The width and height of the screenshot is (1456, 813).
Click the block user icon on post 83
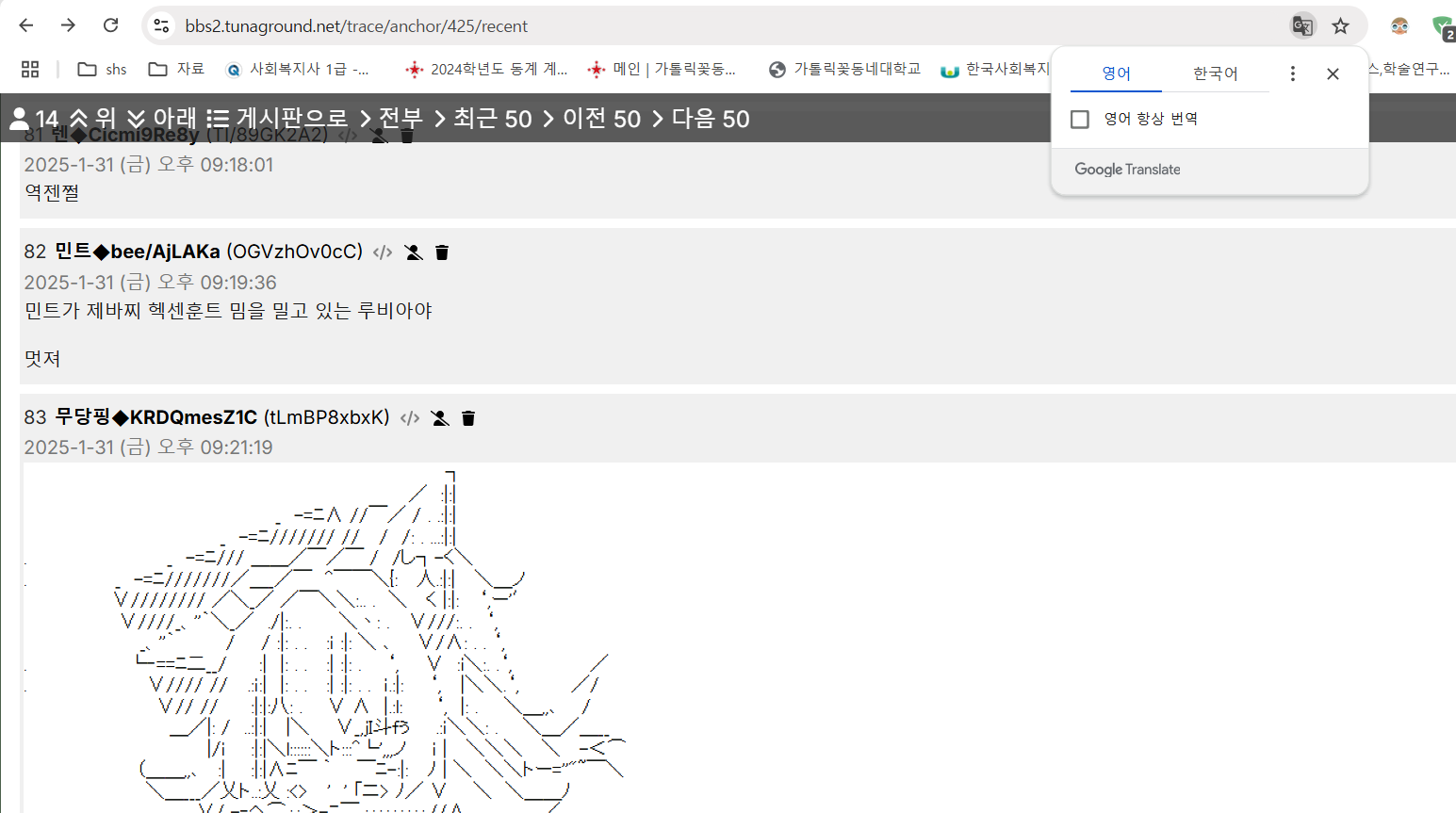pos(440,418)
